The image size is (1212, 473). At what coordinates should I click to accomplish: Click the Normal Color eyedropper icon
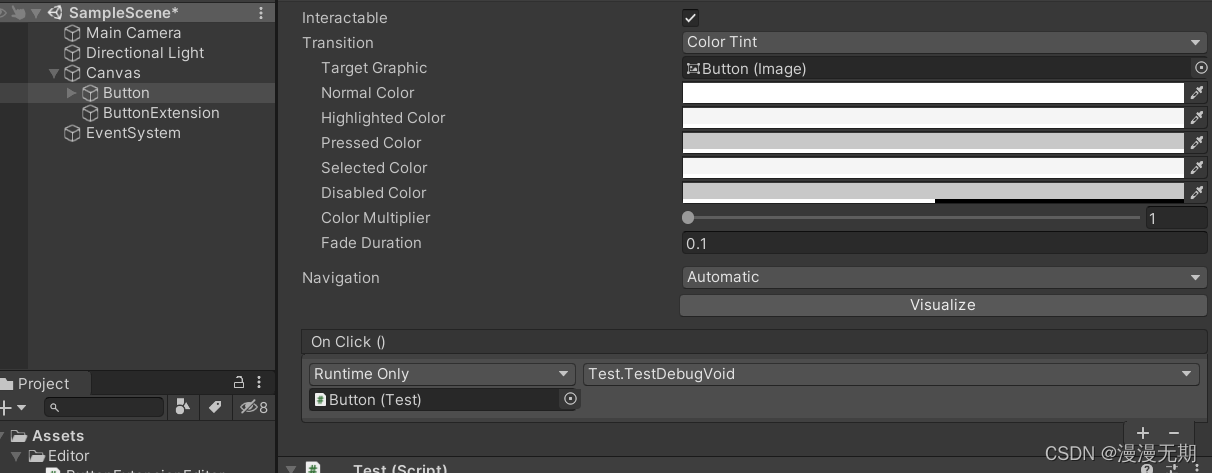(x=1197, y=93)
